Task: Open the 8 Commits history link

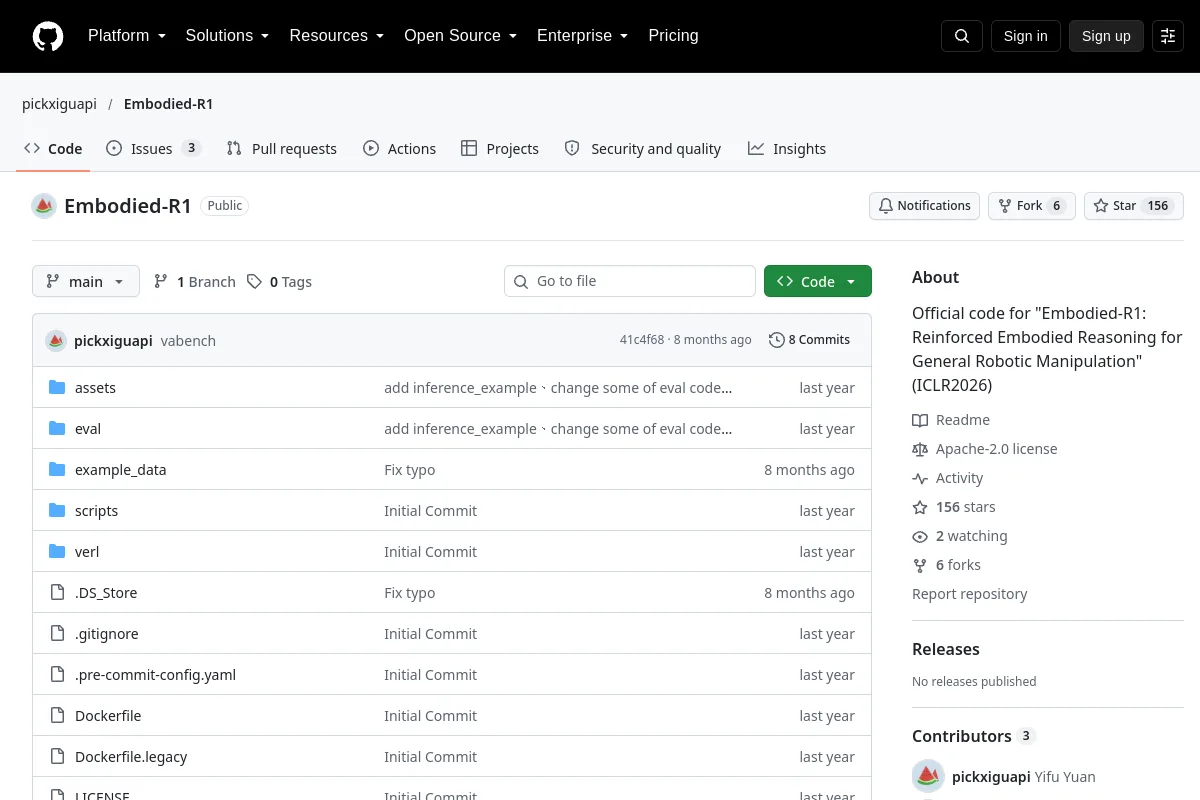Action: coord(810,340)
